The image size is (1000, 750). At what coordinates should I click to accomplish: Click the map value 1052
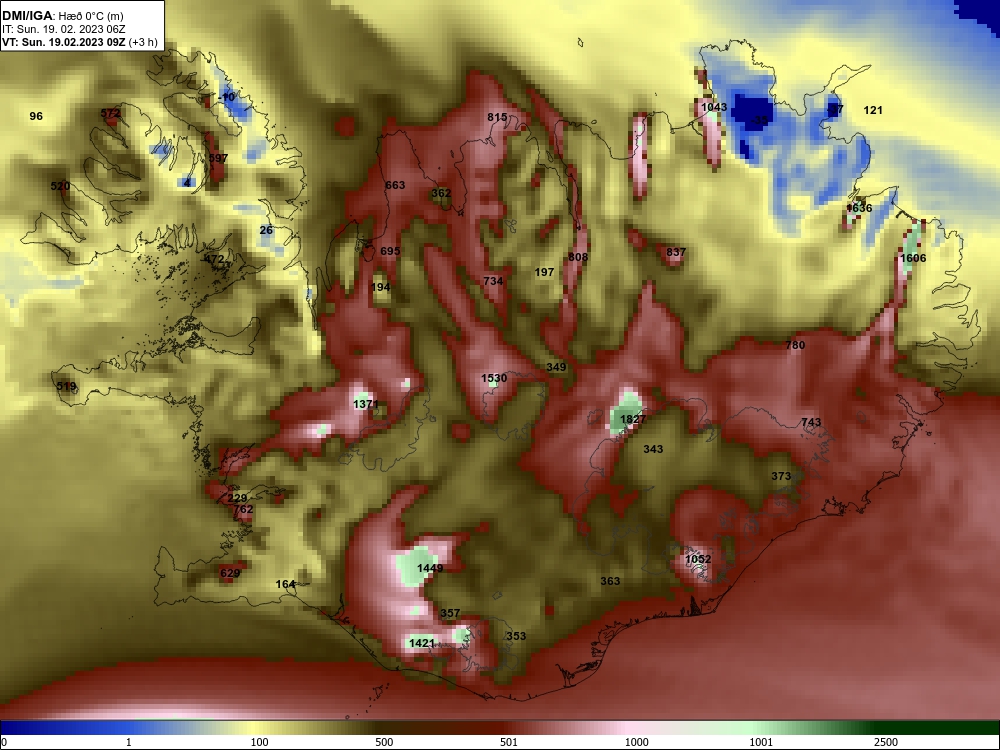coord(698,560)
